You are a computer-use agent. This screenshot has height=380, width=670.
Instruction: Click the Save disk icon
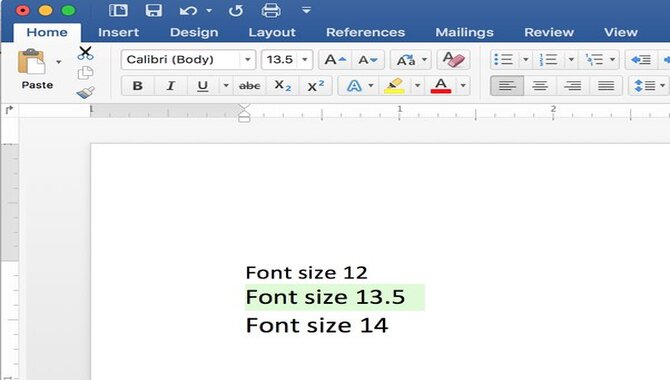153,10
